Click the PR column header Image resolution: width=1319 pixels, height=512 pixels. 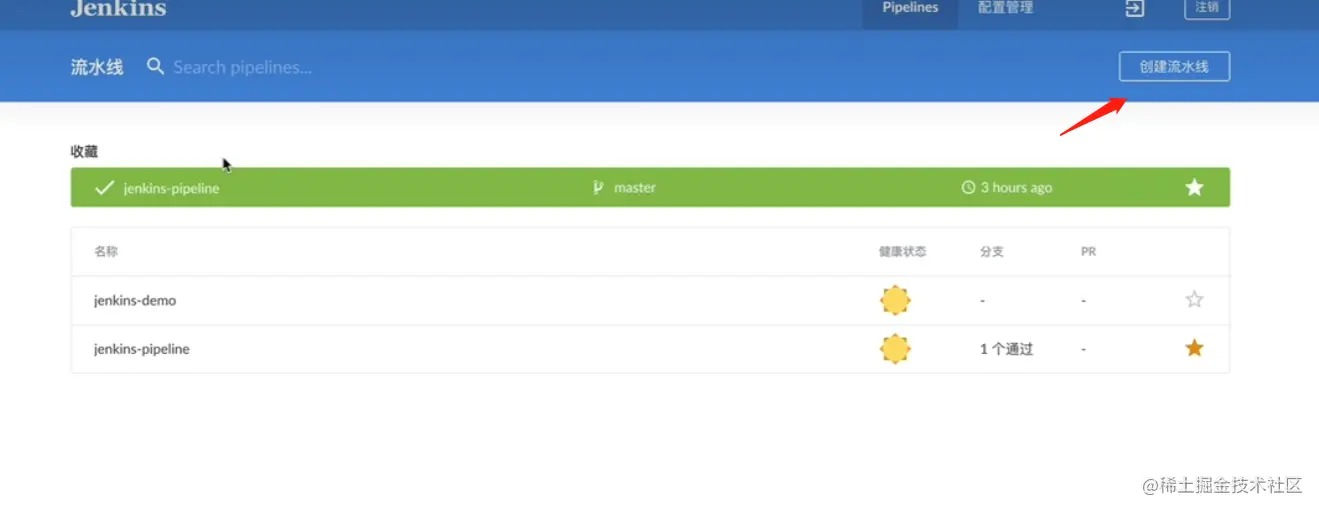tap(1089, 252)
